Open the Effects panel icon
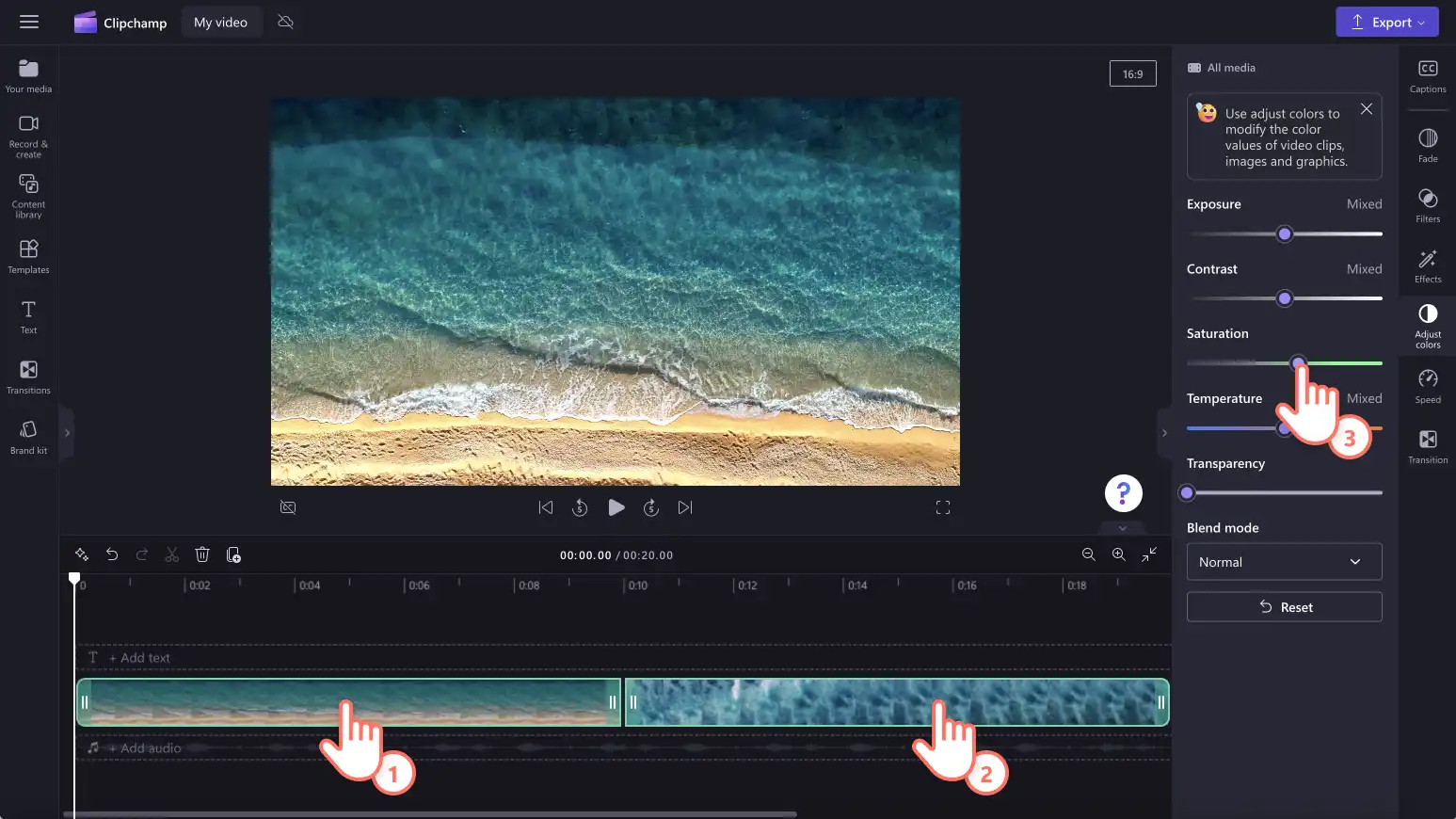Image resolution: width=1456 pixels, height=819 pixels. click(1427, 265)
